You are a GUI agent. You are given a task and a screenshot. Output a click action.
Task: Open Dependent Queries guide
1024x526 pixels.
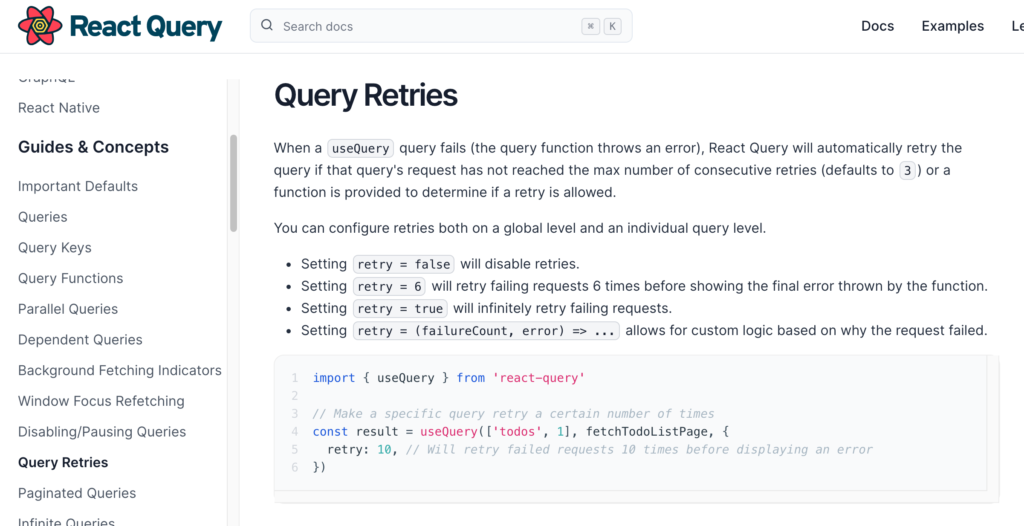(x=80, y=340)
